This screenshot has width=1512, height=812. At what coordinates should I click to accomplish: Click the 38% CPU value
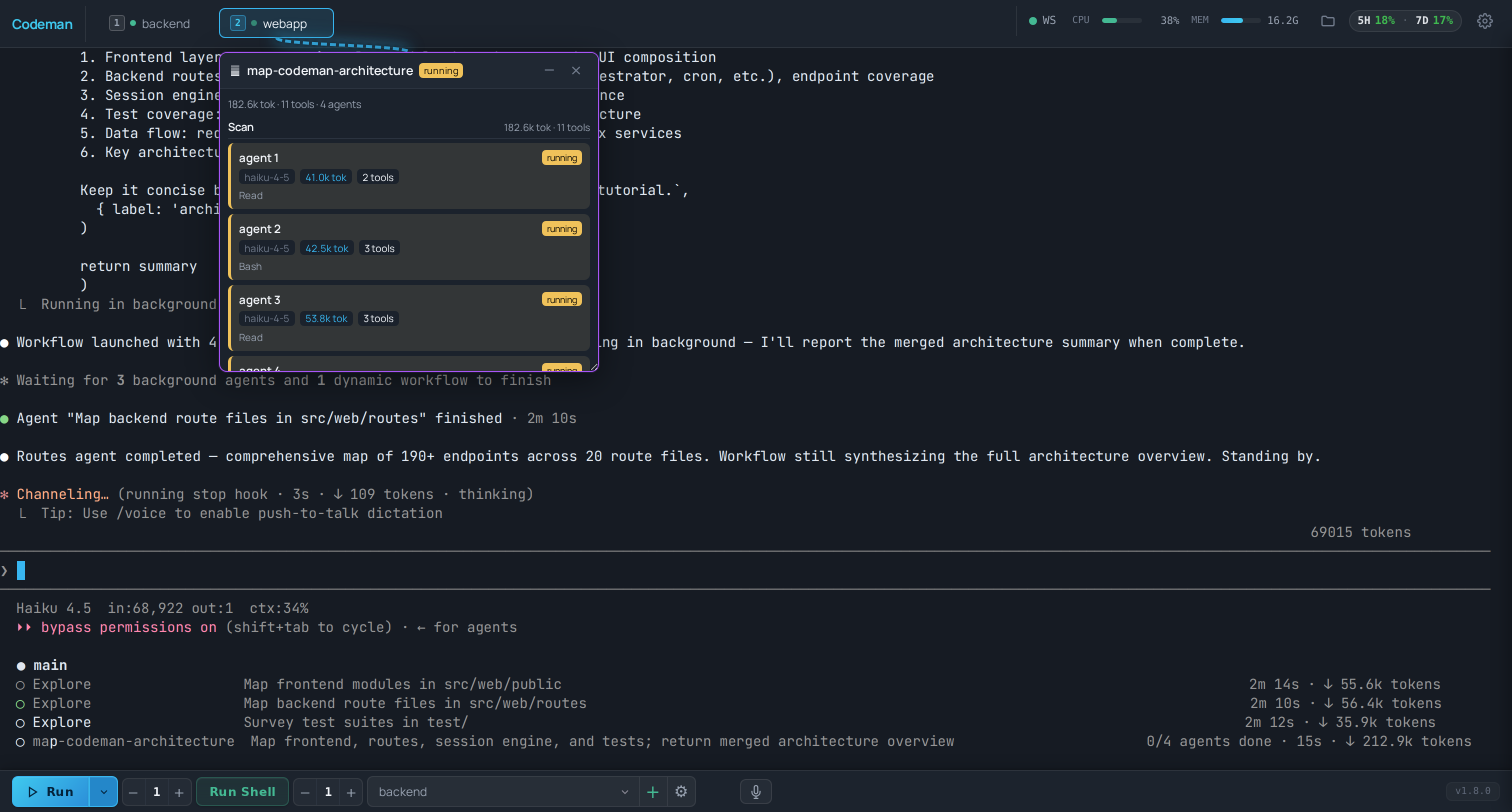pos(1170,20)
